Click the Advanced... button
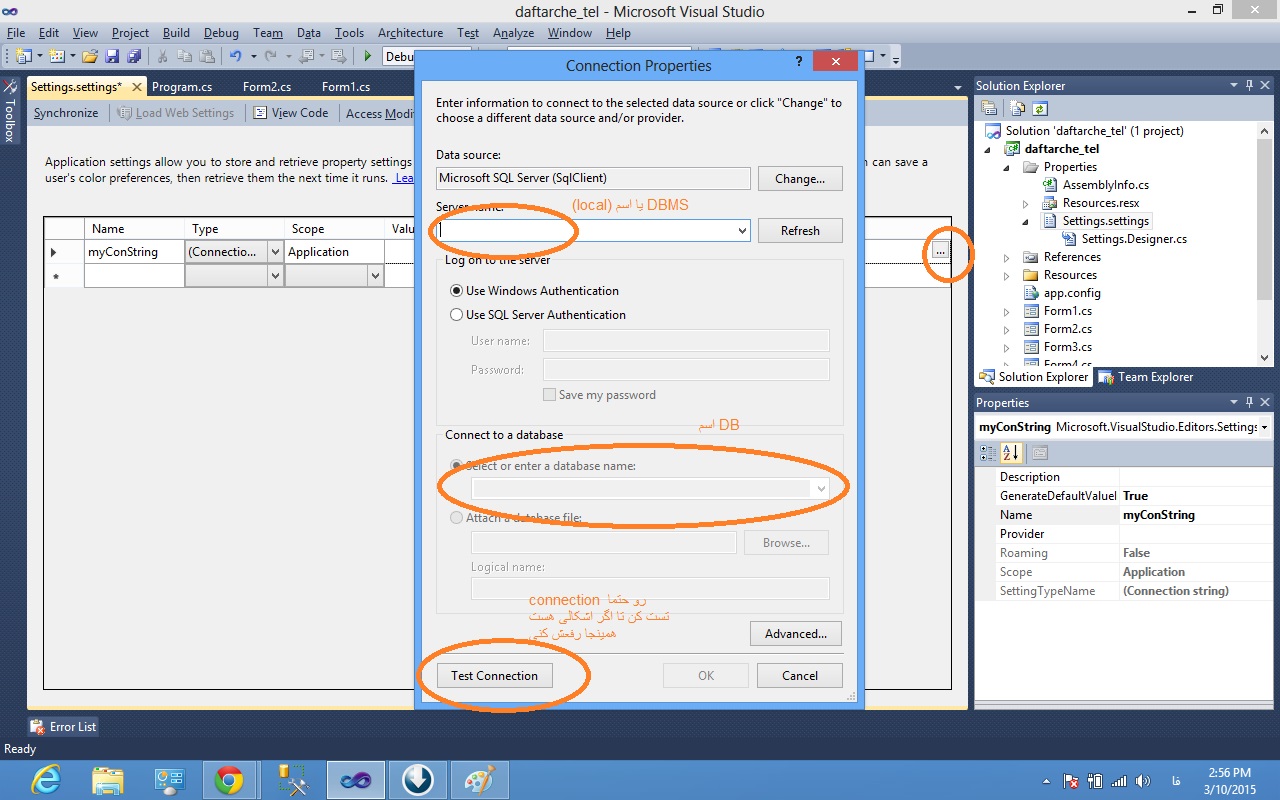 click(795, 633)
